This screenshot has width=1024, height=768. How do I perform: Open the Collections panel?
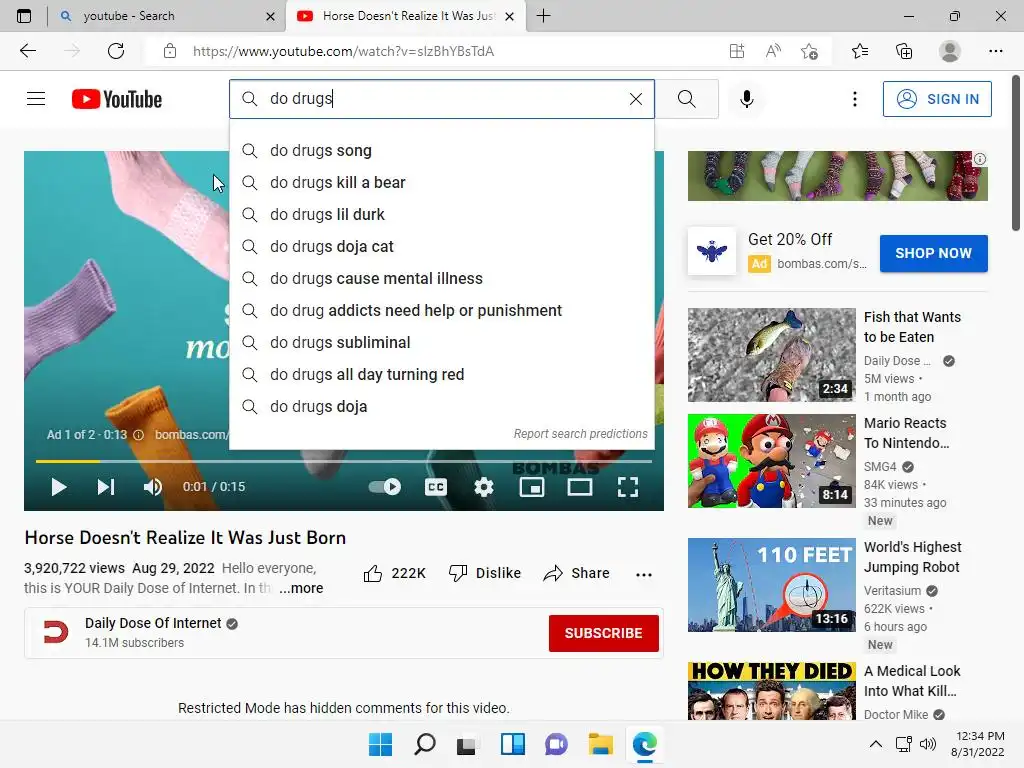pos(904,51)
